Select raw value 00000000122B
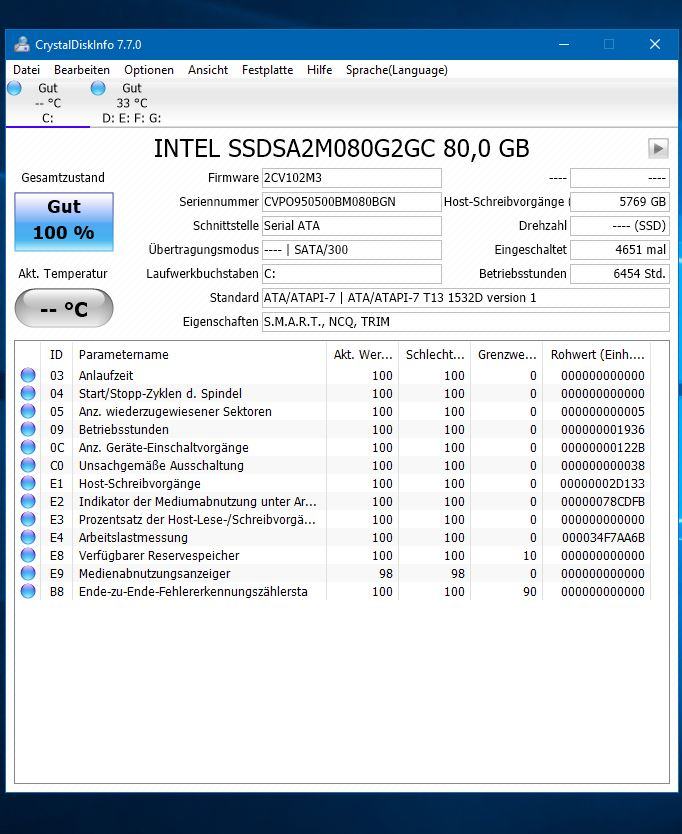Viewport: 682px width, 834px height. pyautogui.click(x=603, y=448)
